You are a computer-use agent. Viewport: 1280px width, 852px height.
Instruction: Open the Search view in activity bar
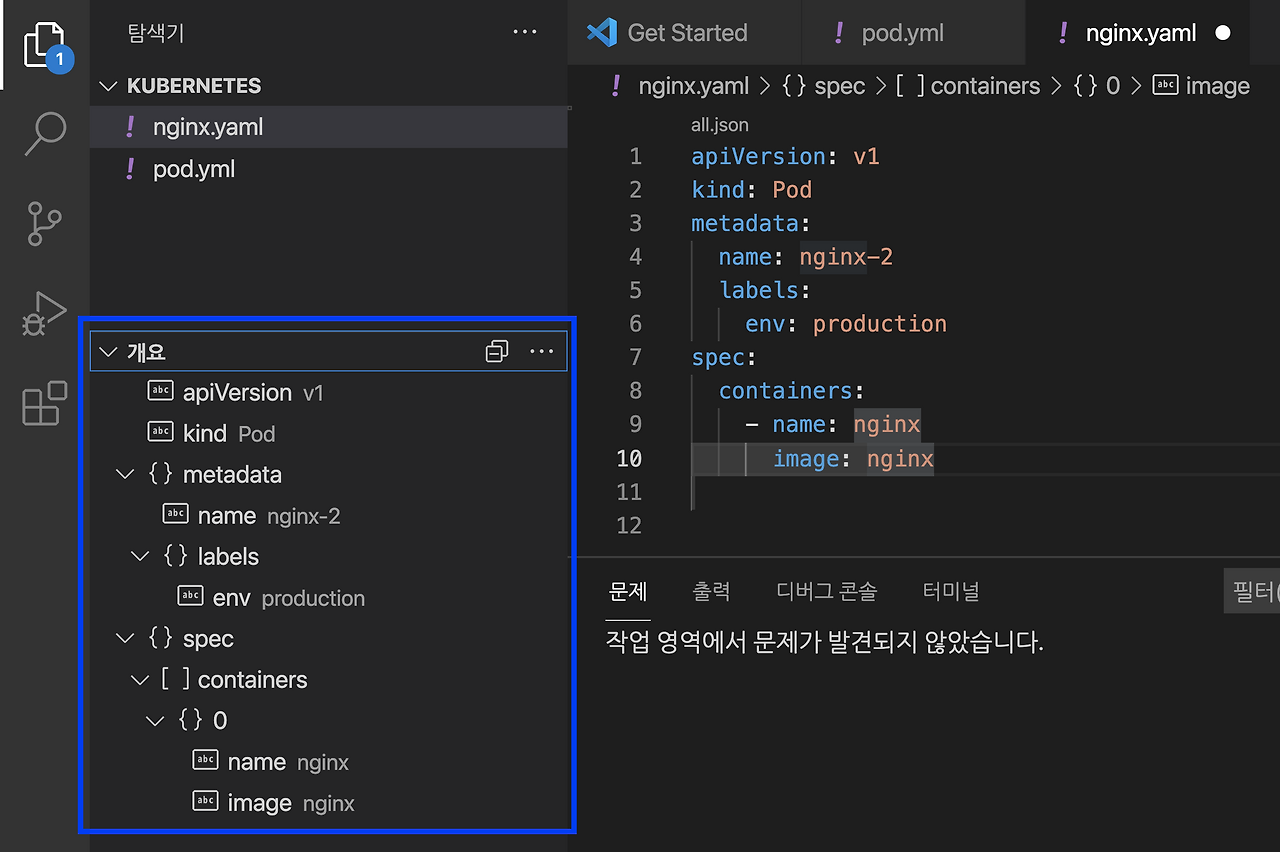tap(45, 133)
